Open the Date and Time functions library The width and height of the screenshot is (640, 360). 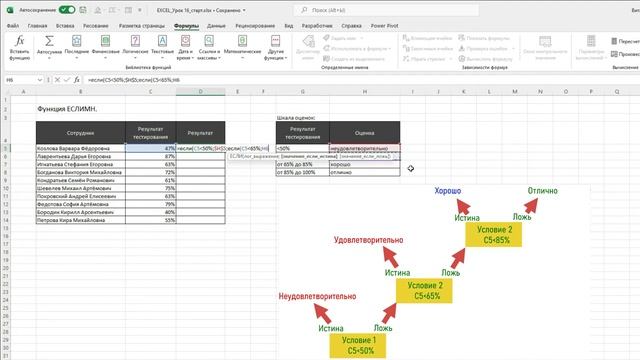pos(185,48)
